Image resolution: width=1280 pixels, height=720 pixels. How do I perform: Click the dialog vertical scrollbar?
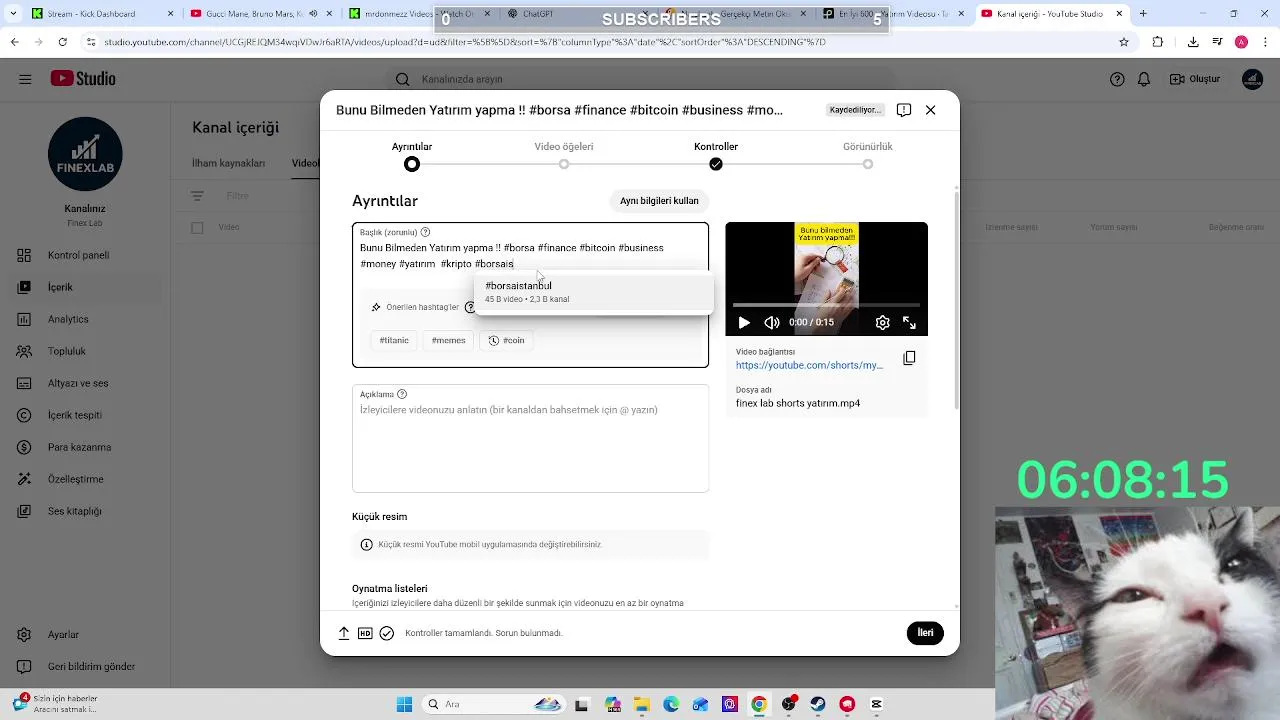pos(956,300)
